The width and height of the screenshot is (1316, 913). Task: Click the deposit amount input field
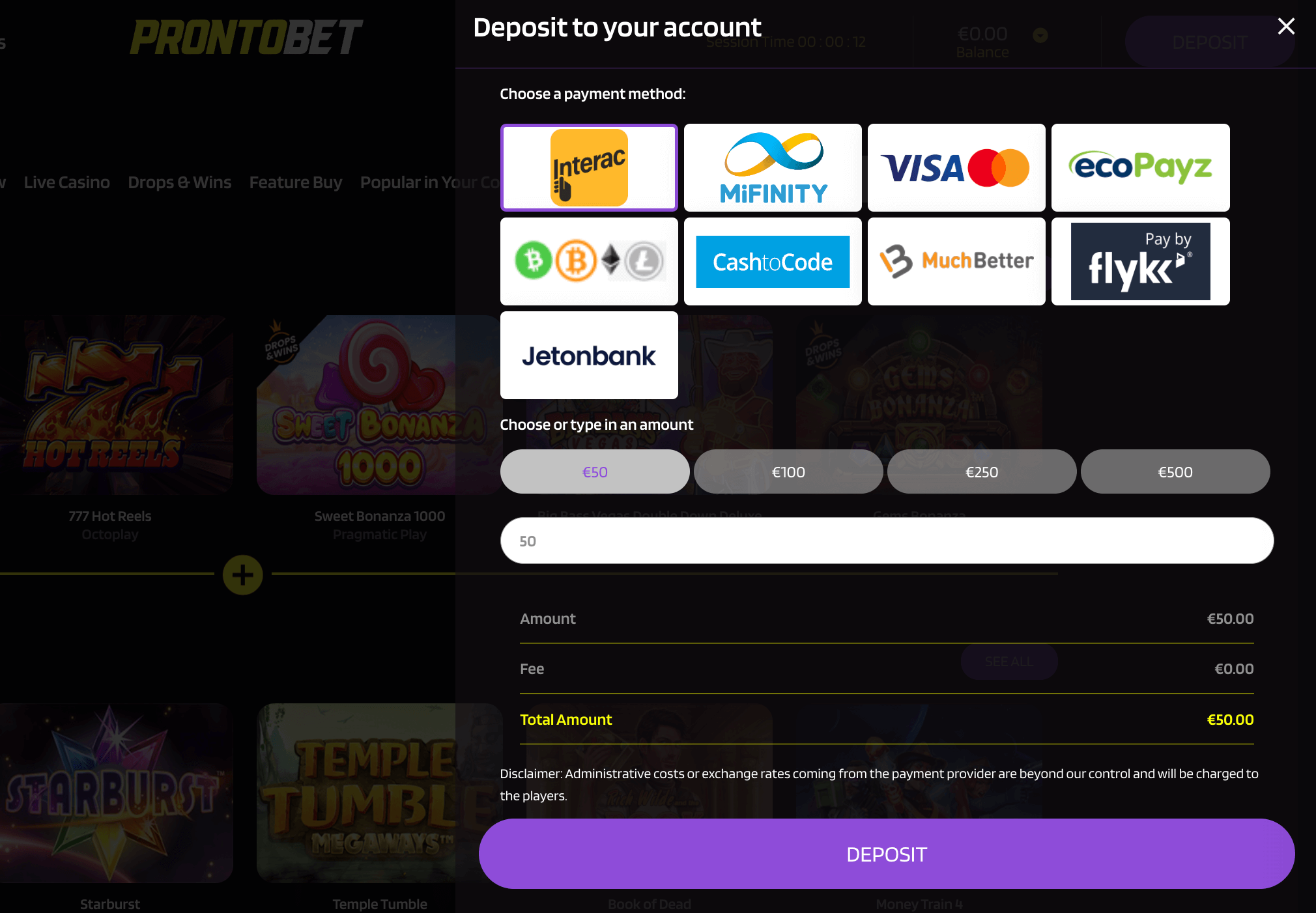click(x=887, y=541)
